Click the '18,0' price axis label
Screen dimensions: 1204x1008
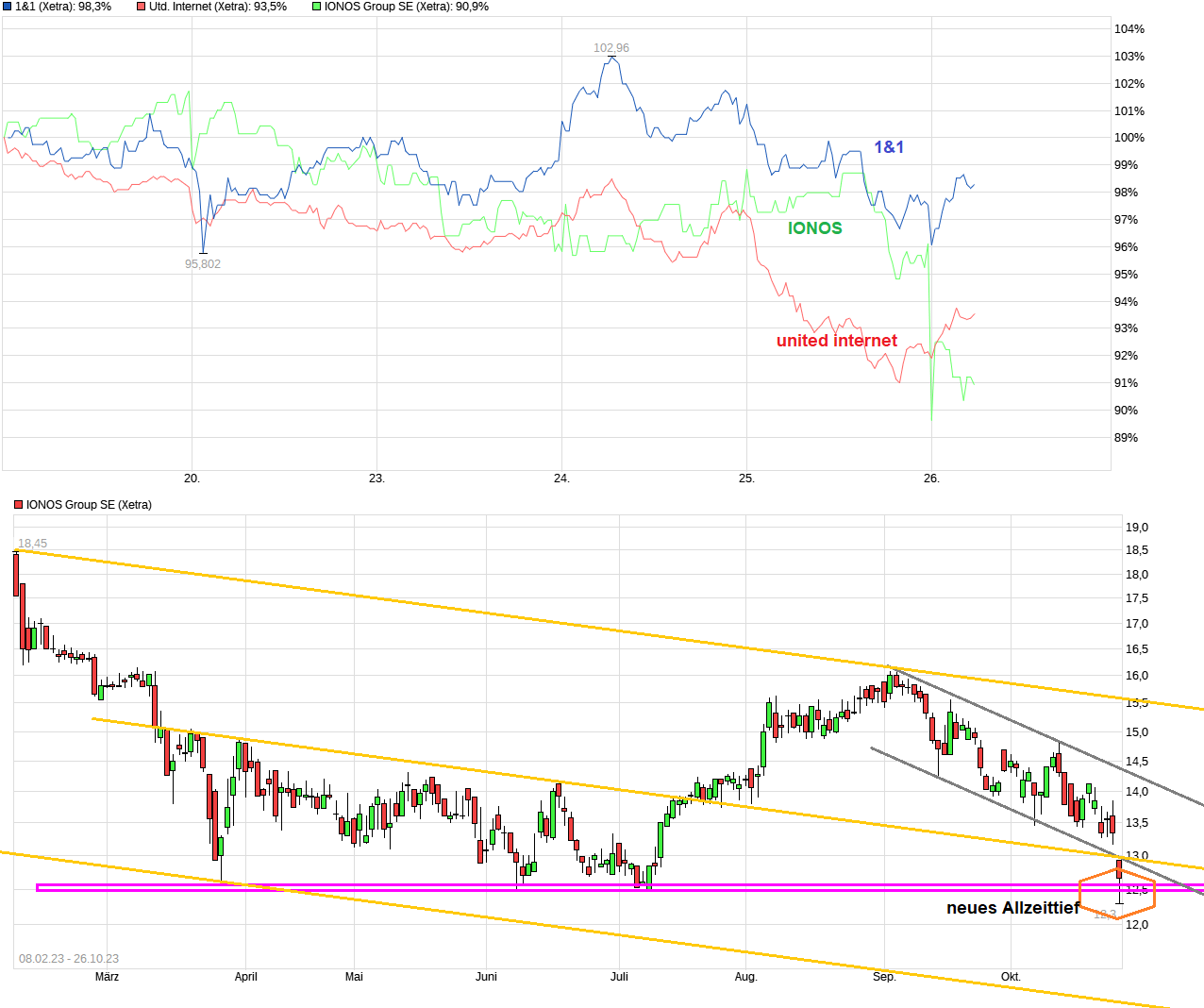1137,575
